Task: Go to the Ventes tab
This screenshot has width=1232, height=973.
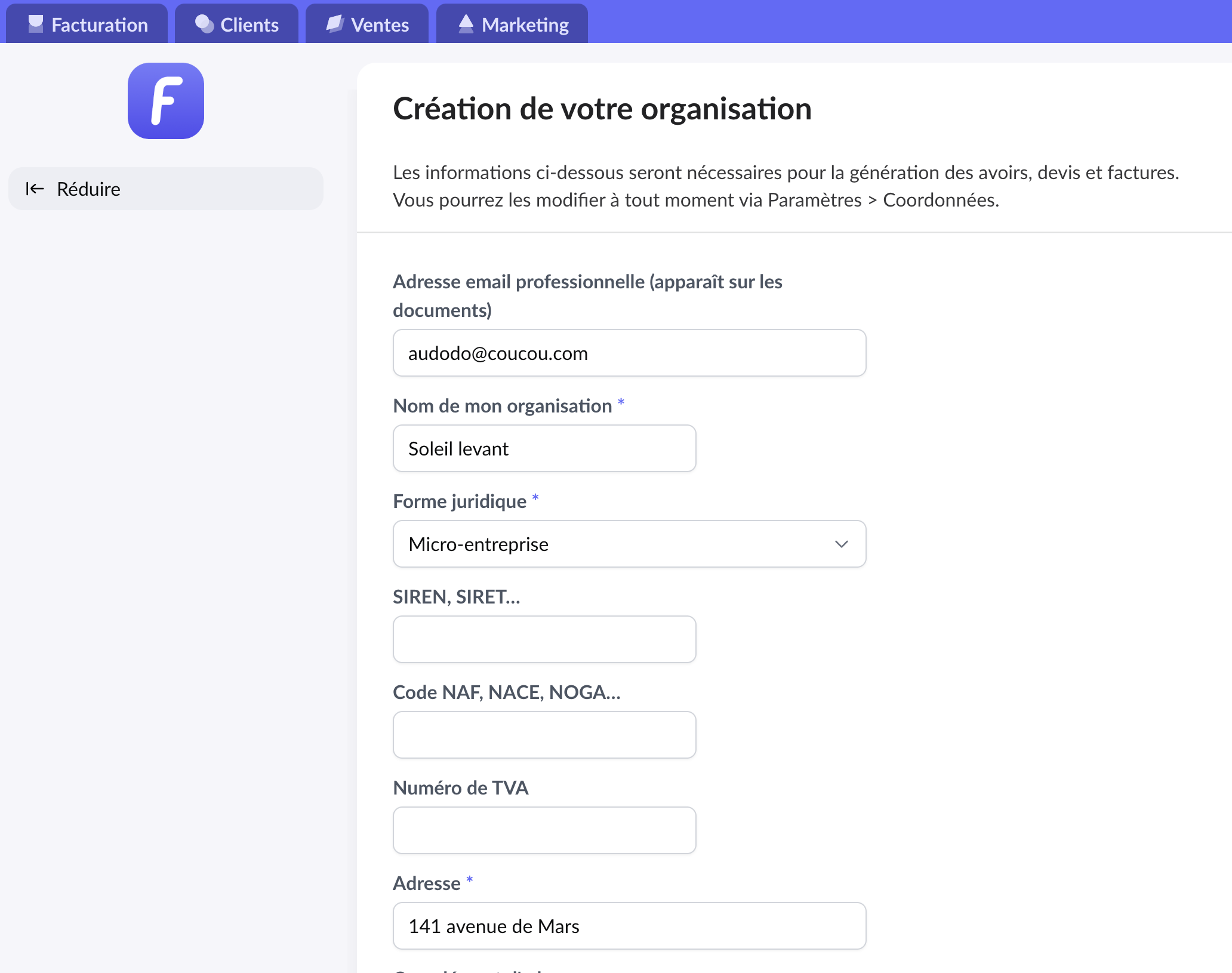Action: (368, 24)
